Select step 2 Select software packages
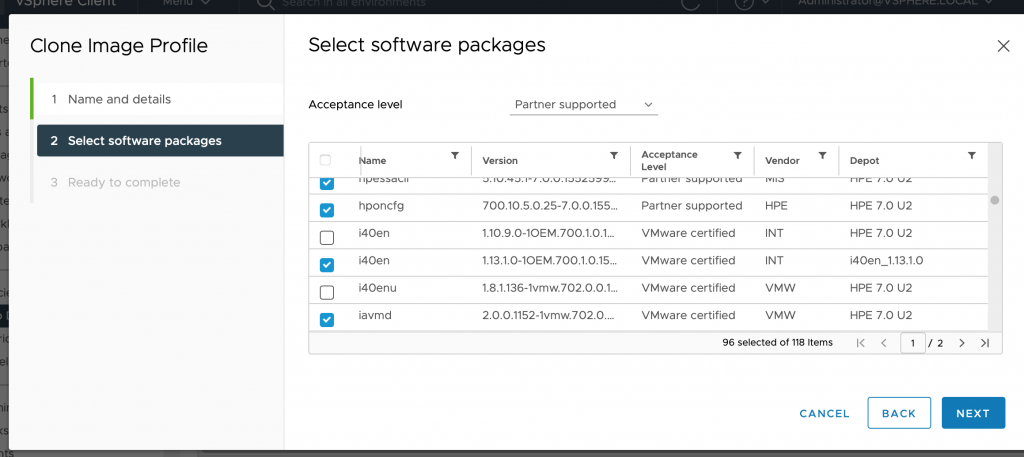The width and height of the screenshot is (1024, 457). 144,141
